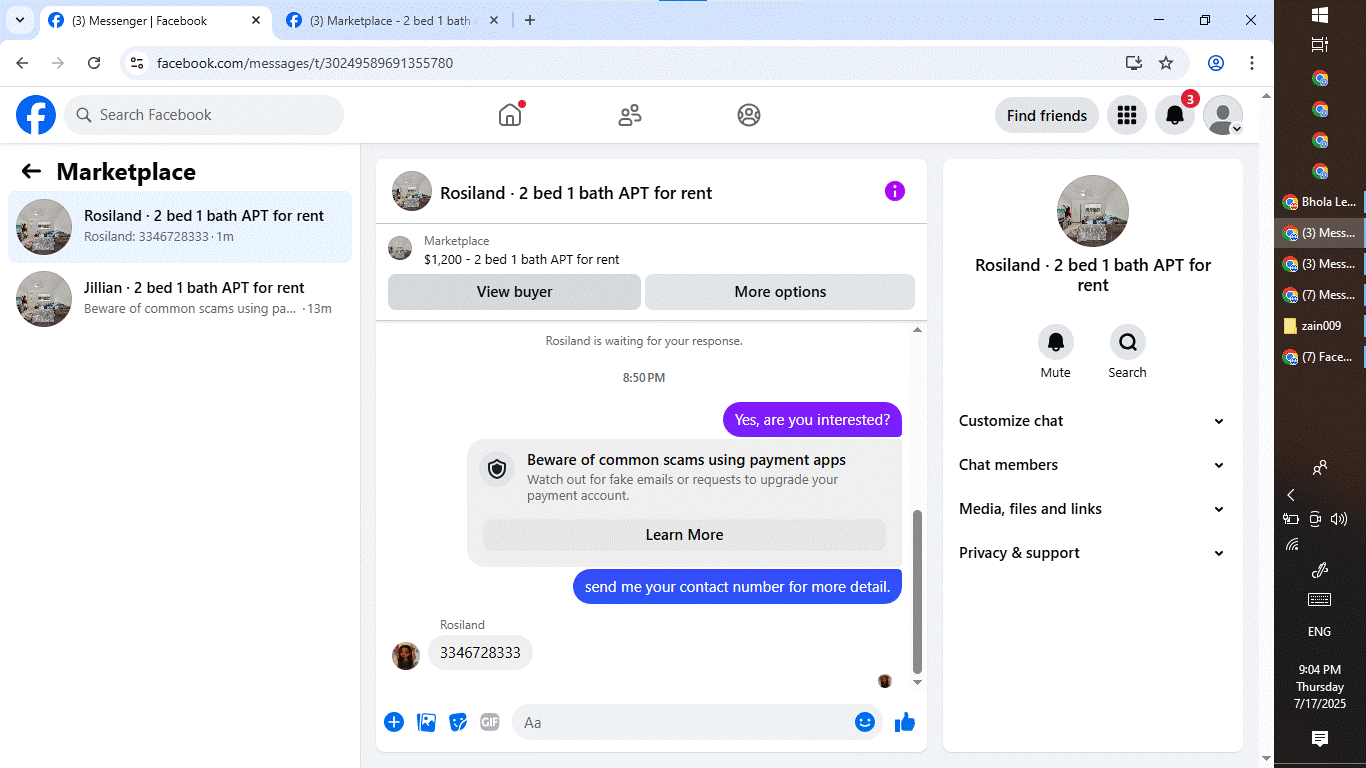The image size is (1366, 768).
Task: Close the Marketplace browser tab
Action: pos(494,20)
